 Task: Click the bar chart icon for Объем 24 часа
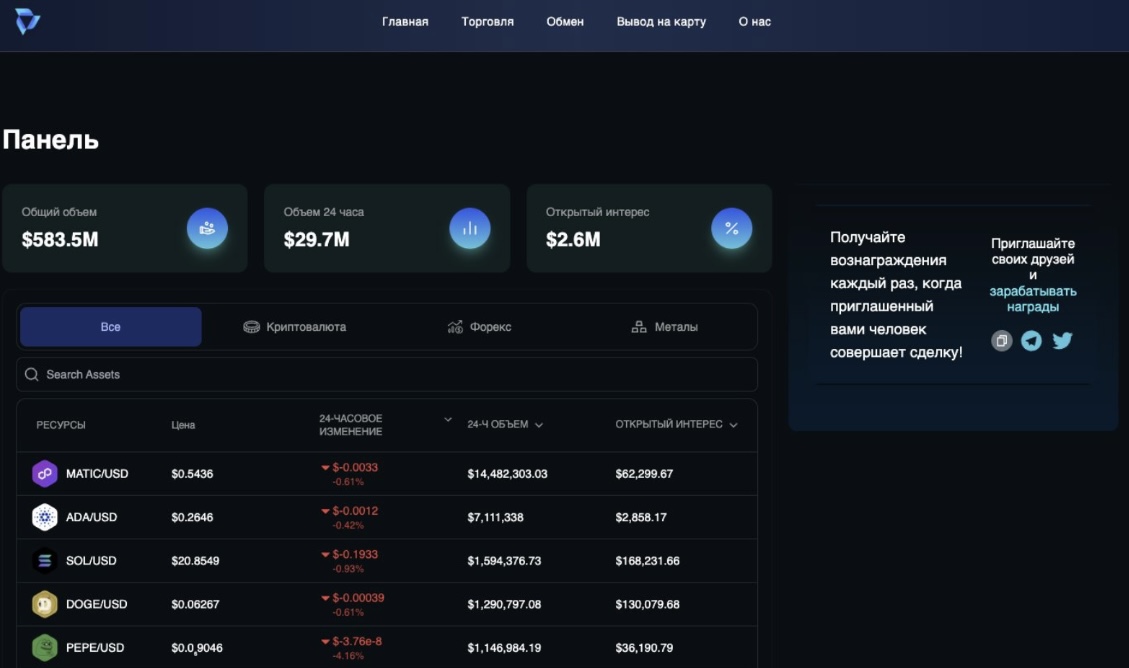469,229
